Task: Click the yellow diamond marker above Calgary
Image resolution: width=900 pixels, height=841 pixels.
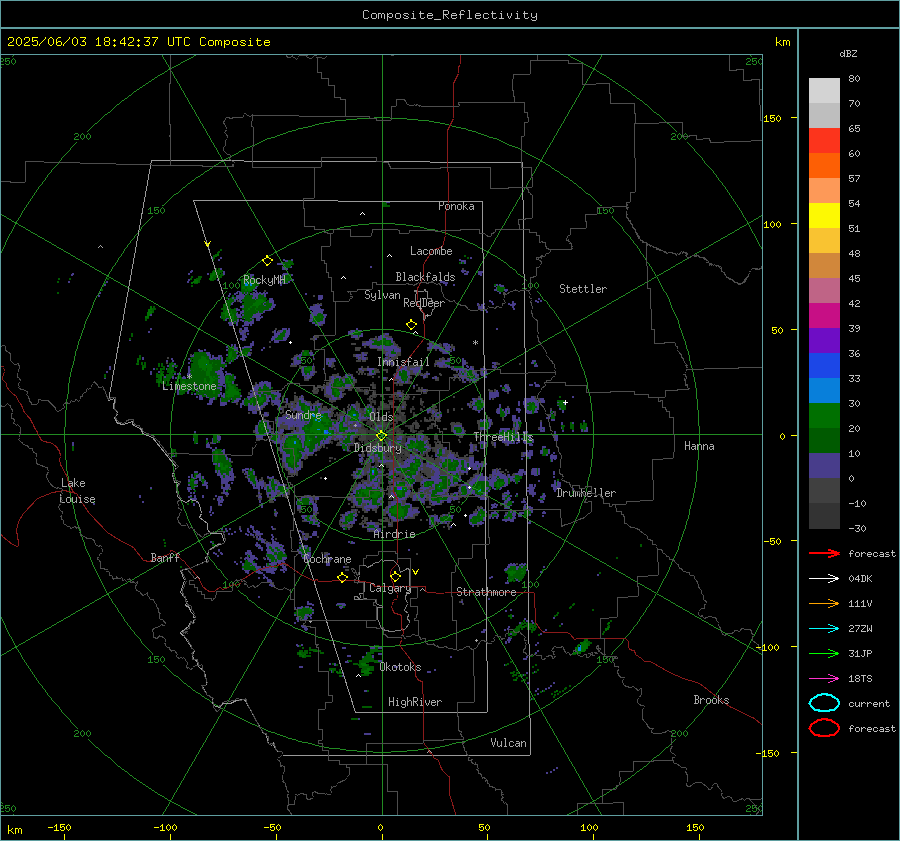Action: click(395, 576)
